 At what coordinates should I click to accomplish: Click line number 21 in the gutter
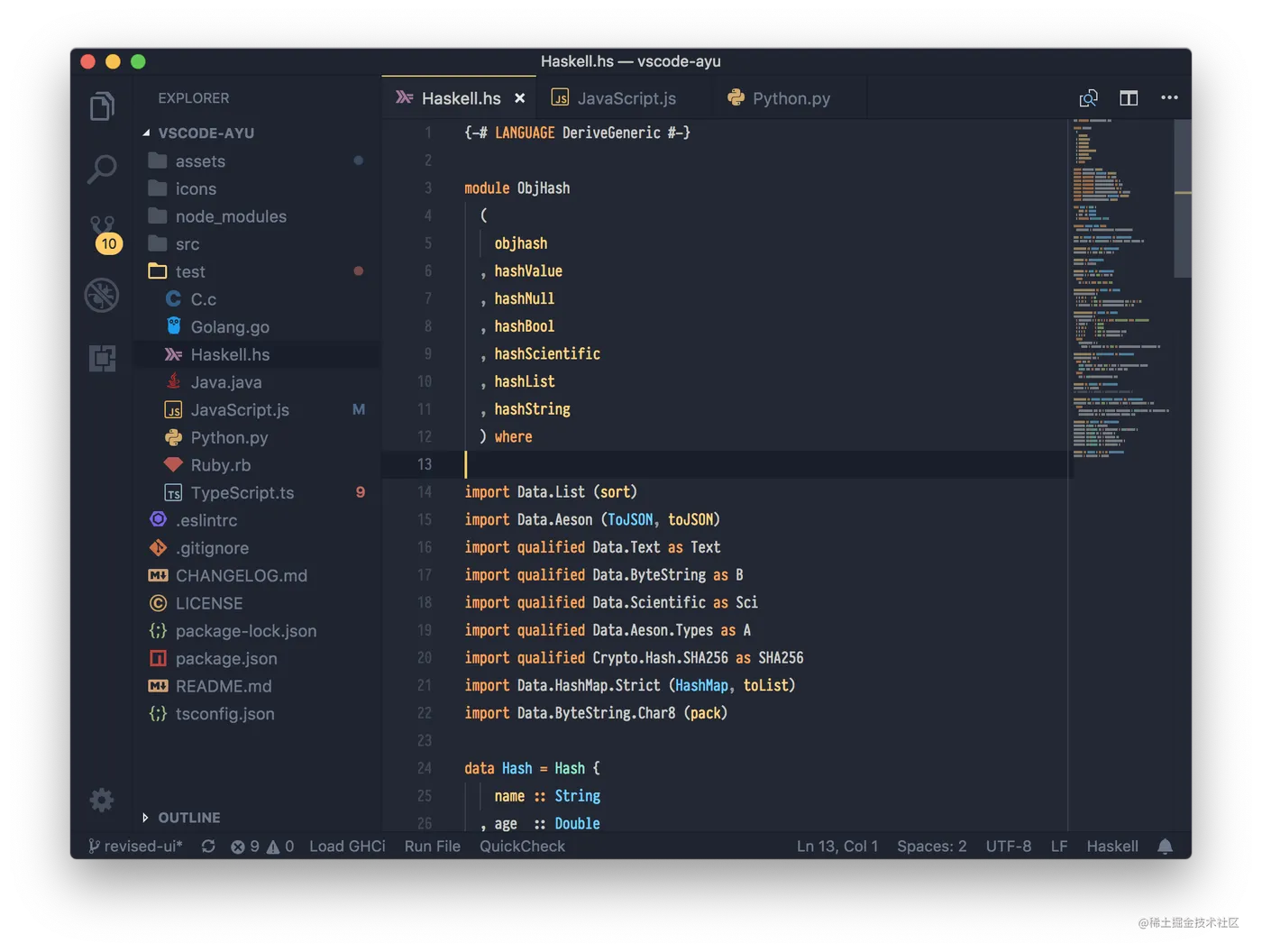coord(424,686)
